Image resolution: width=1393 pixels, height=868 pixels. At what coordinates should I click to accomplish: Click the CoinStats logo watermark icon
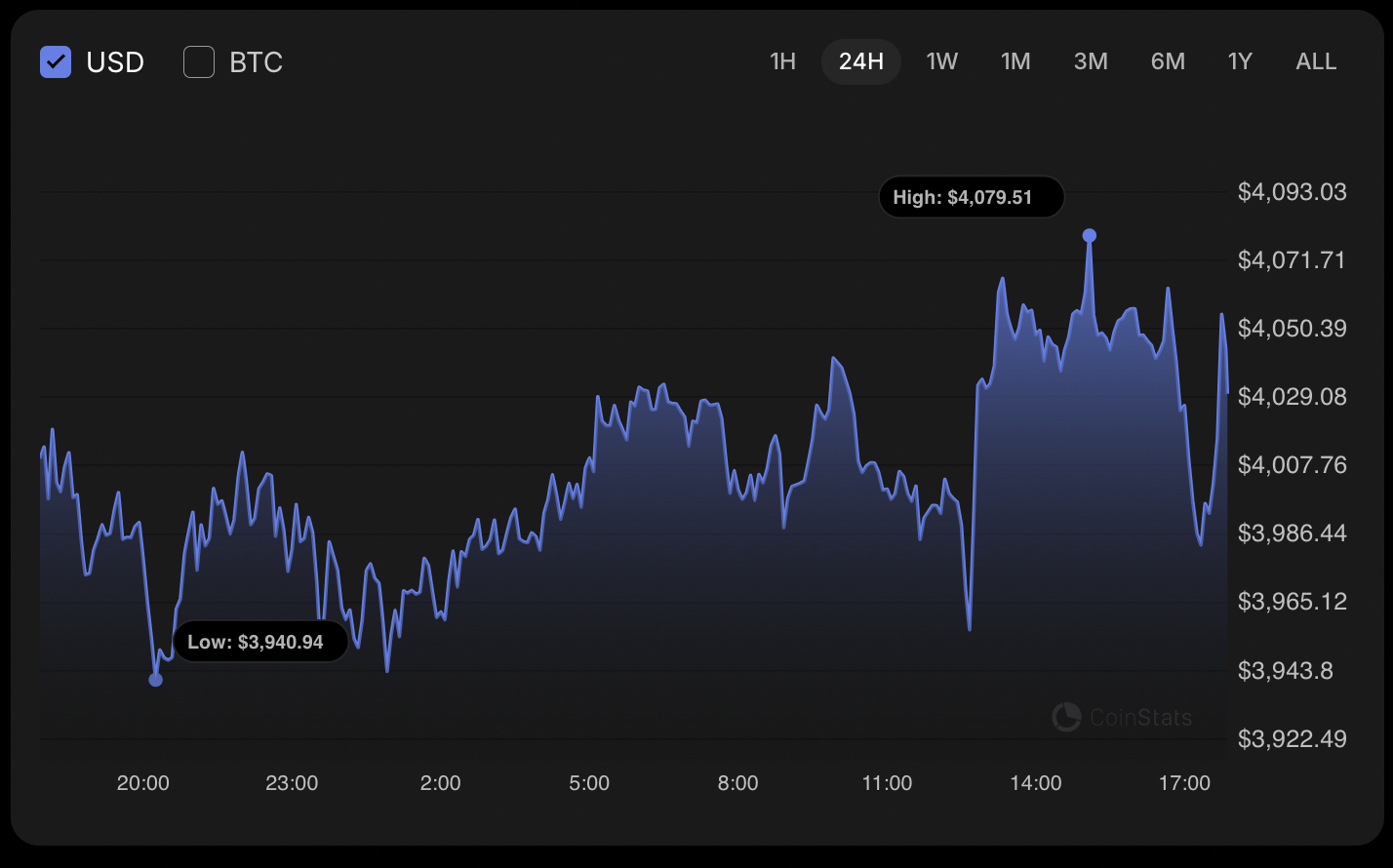[x=1066, y=717]
